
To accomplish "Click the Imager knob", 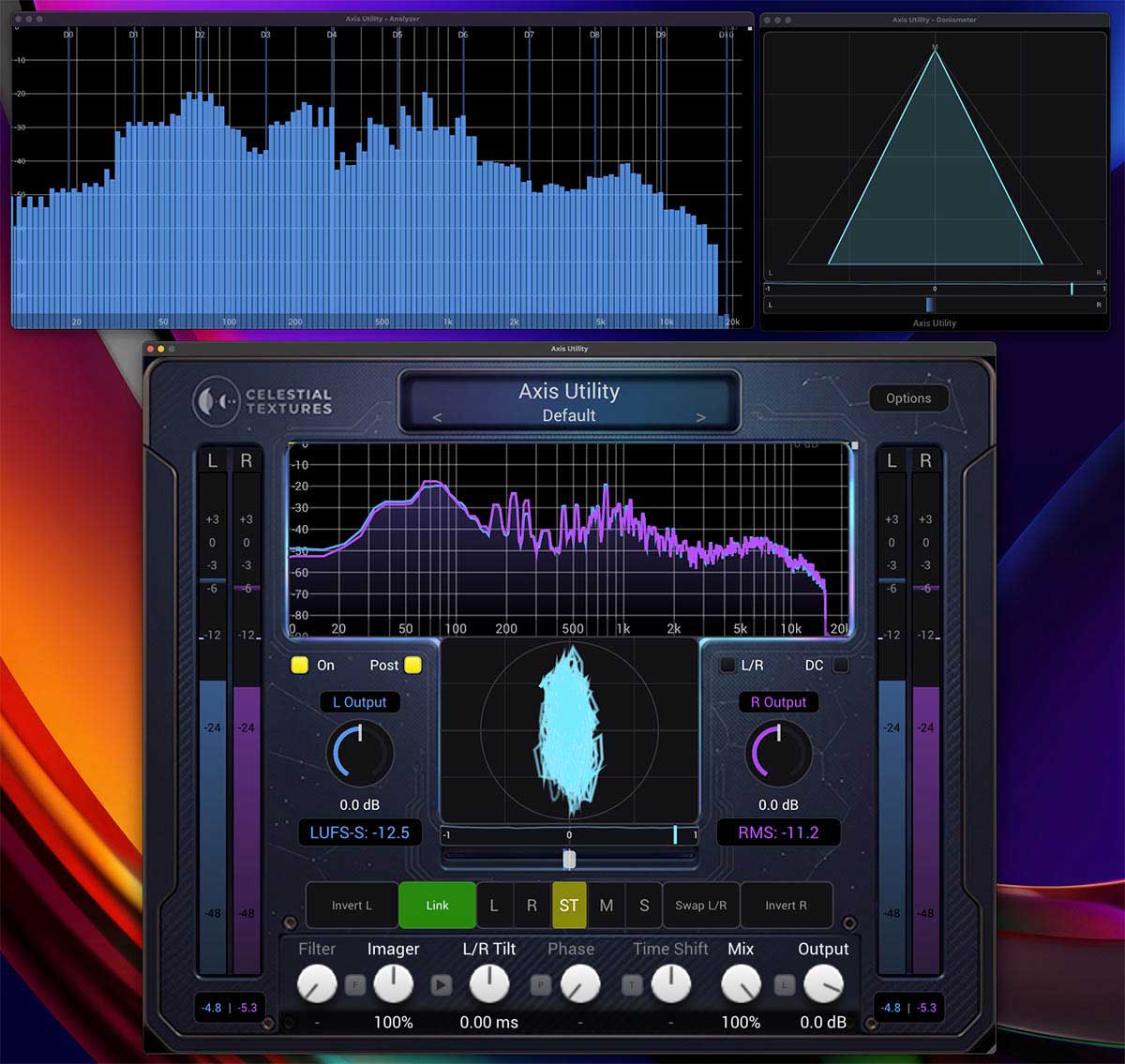I will click(x=394, y=984).
